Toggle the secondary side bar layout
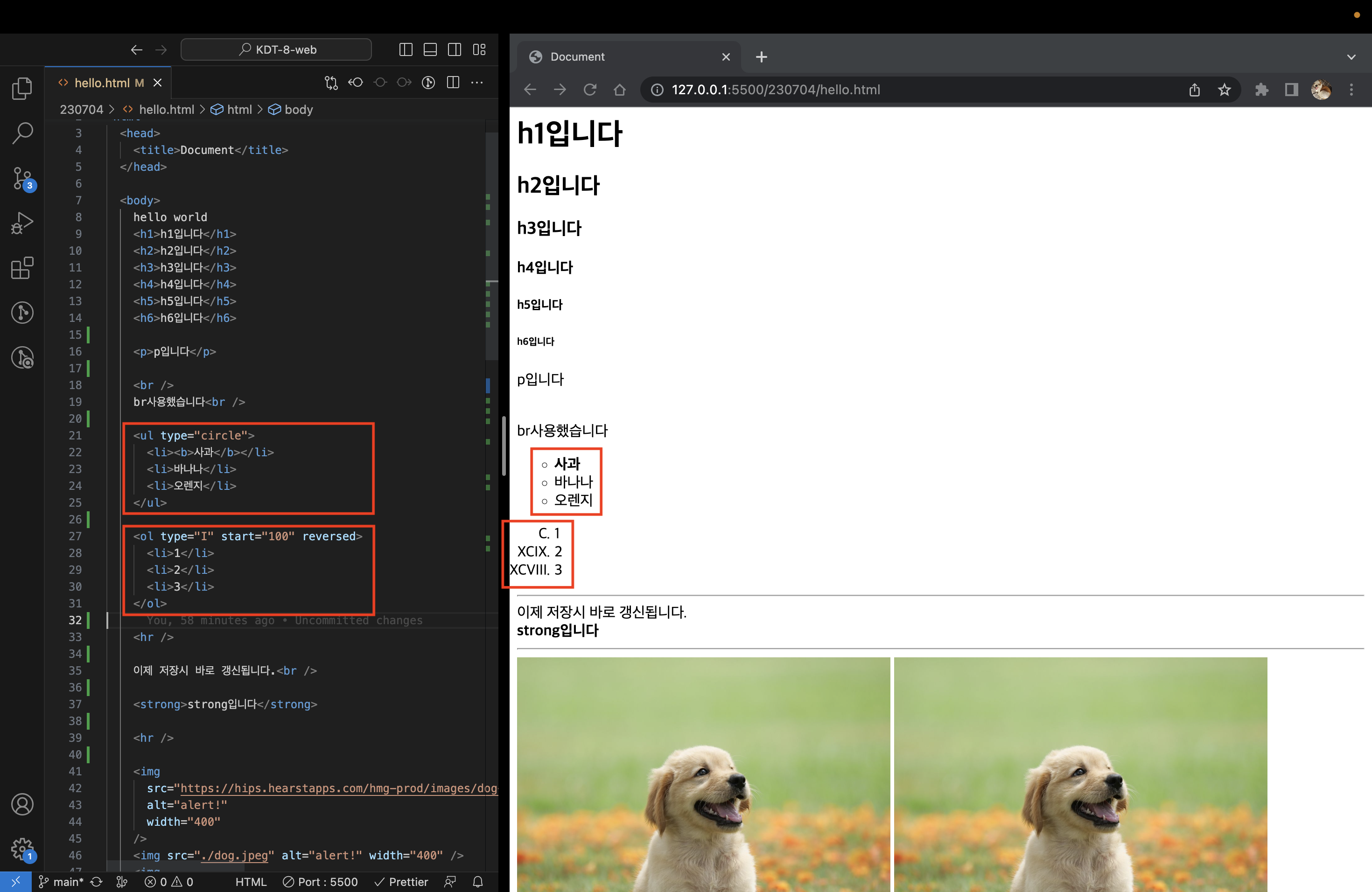This screenshot has width=1372, height=892. pos(454,49)
